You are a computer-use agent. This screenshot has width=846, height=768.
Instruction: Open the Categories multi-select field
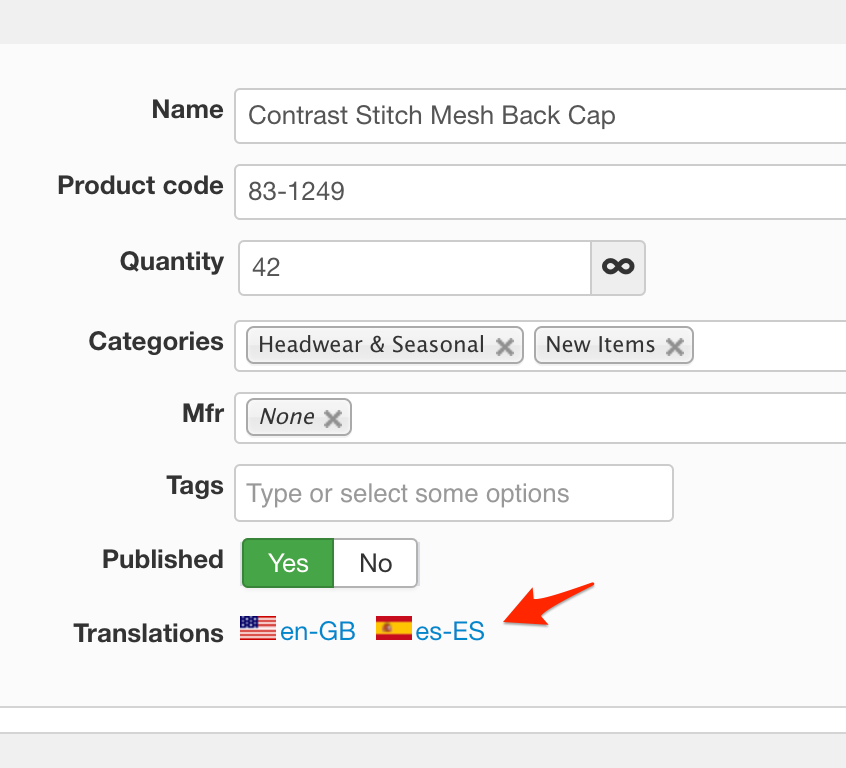[770, 346]
